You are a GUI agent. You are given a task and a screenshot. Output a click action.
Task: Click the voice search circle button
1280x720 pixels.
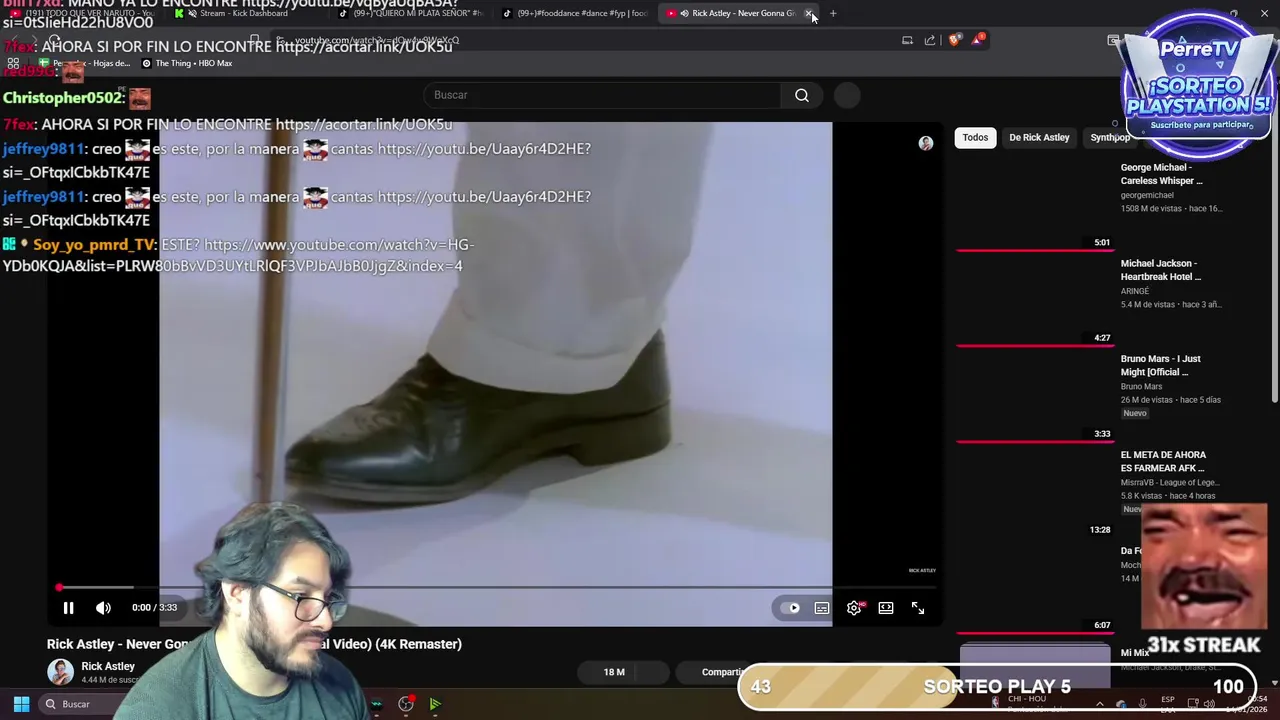847,95
